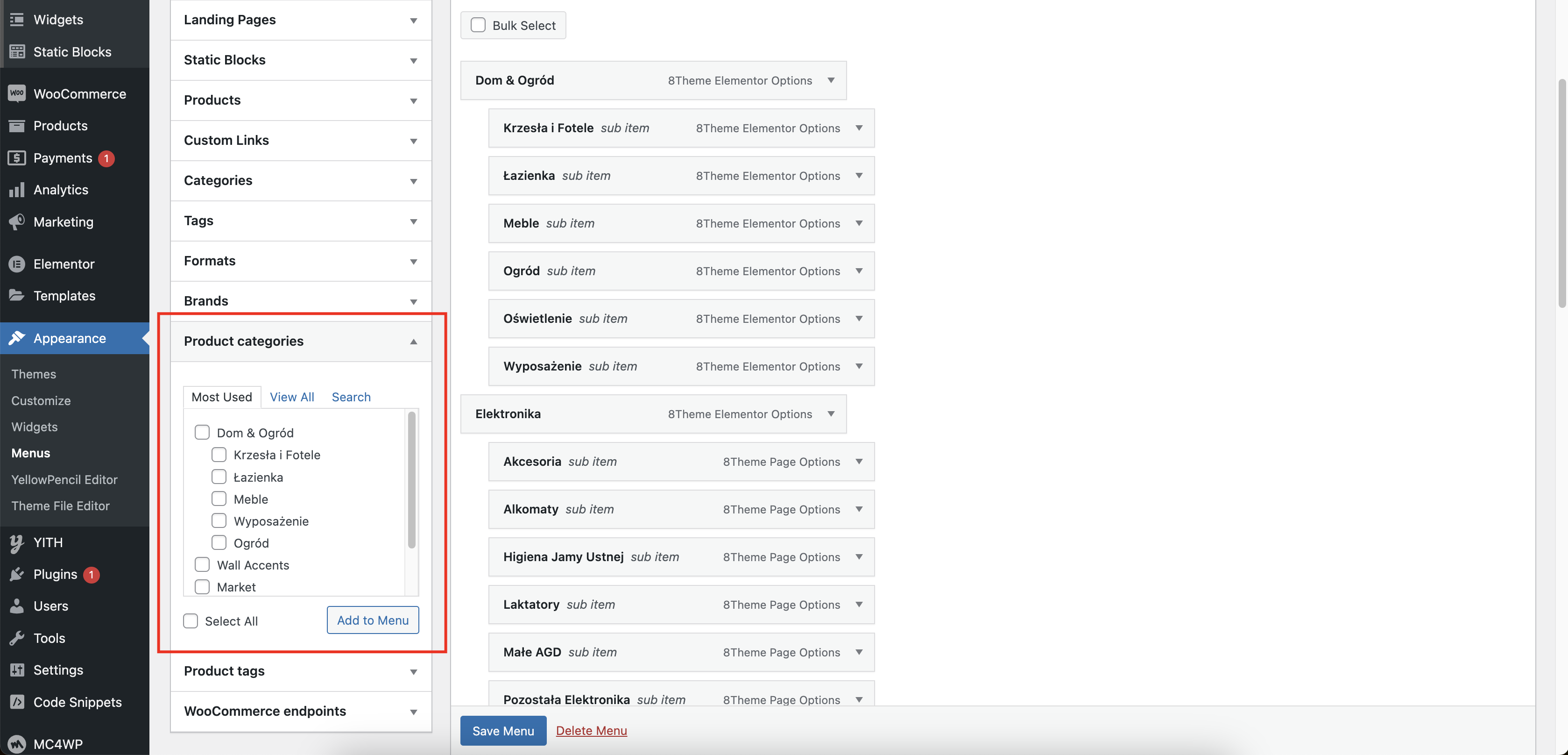Switch to the View All tab
The height and width of the screenshot is (755, 1568).
[x=291, y=397]
